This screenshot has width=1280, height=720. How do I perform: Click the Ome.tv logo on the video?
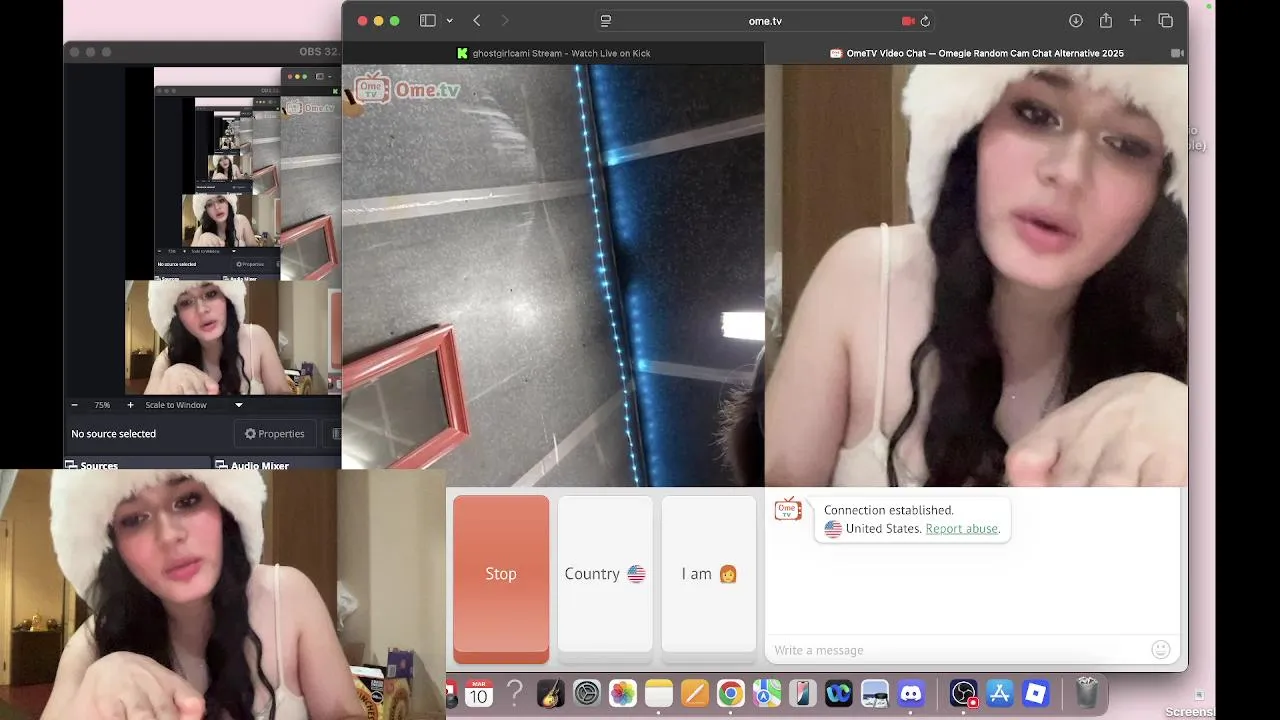tap(407, 89)
